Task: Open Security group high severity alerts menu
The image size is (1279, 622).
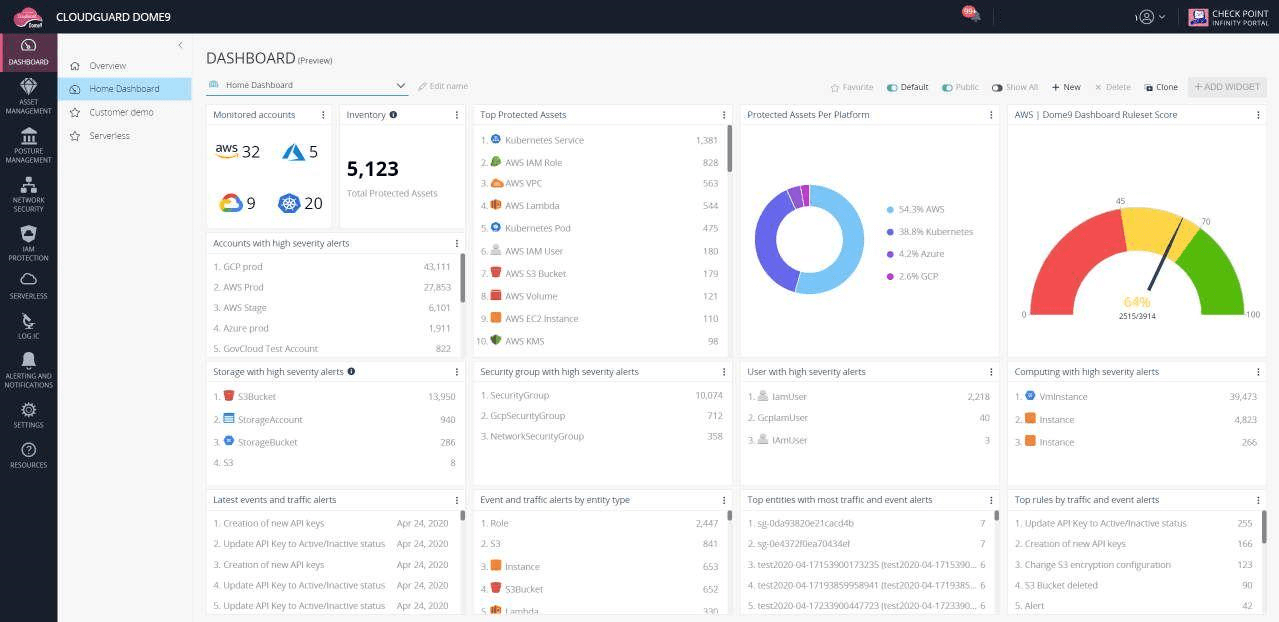Action: pos(724,372)
